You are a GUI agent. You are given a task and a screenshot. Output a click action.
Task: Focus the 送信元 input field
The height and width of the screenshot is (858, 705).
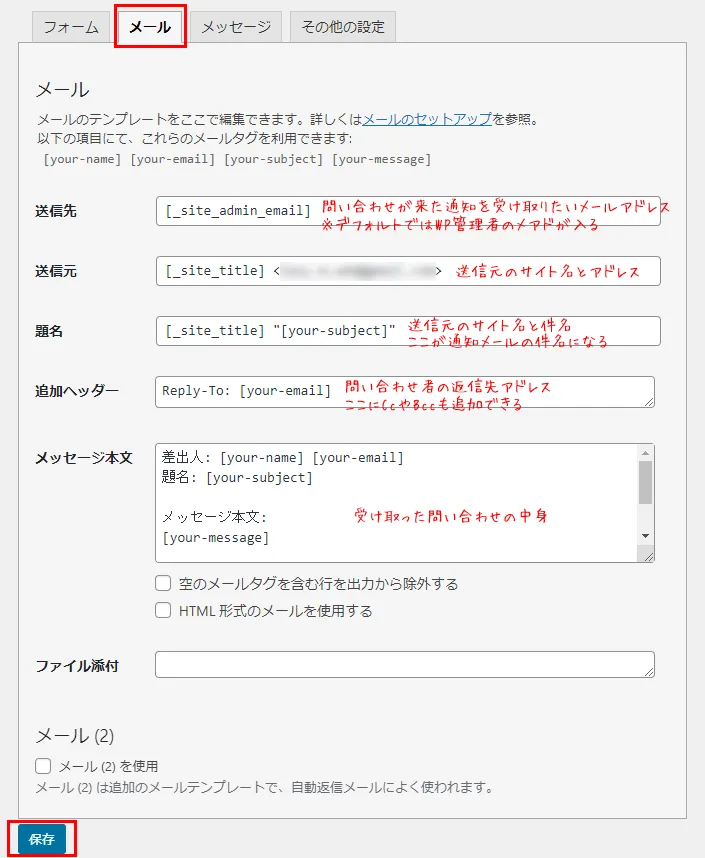point(408,271)
